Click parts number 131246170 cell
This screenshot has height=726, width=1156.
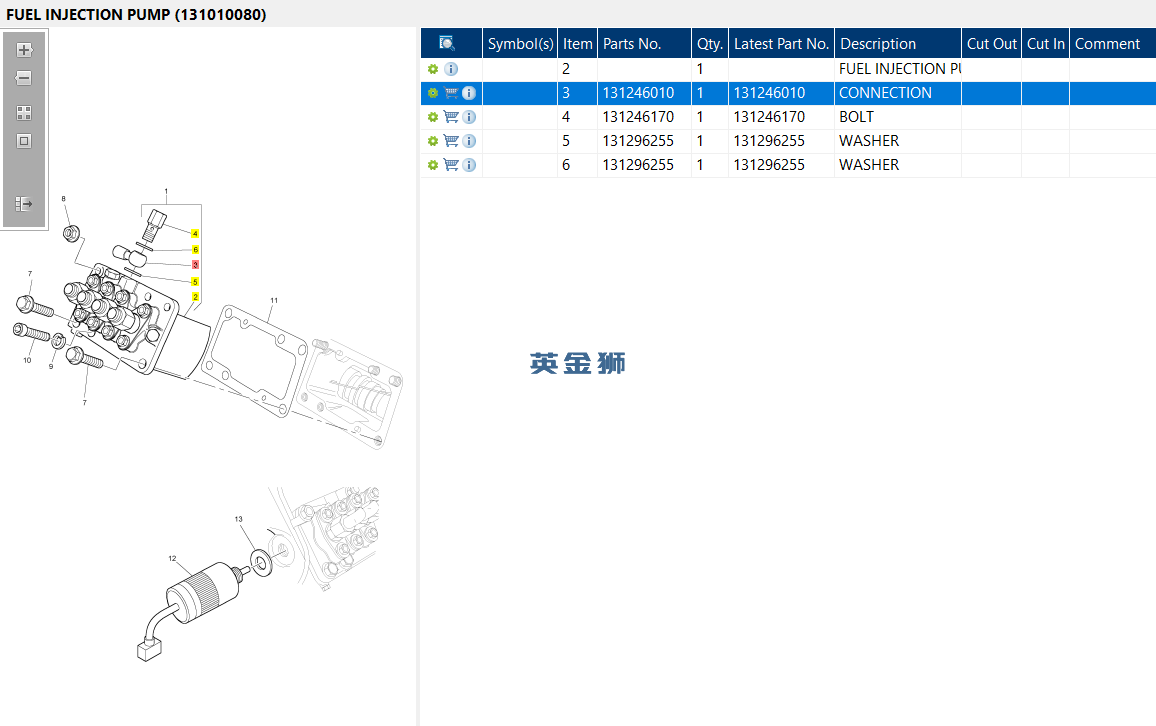(x=644, y=117)
